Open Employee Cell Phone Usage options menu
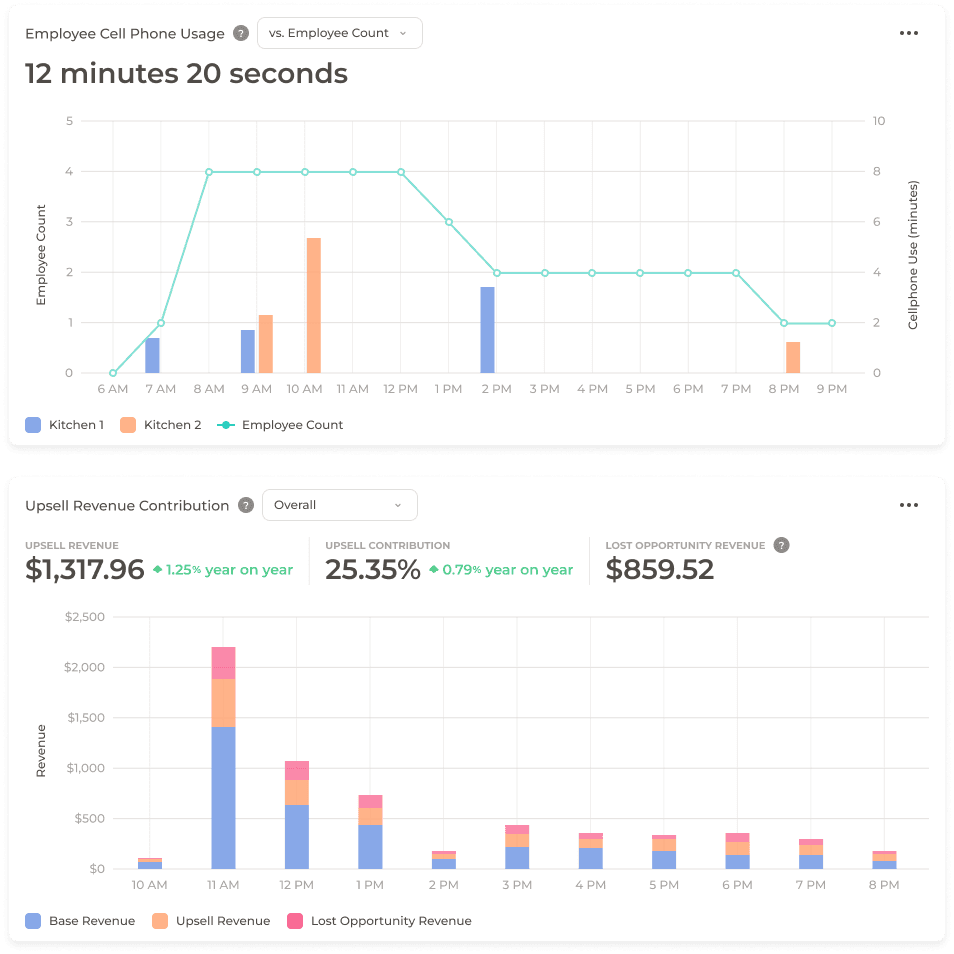The height and width of the screenshot is (954, 954). [908, 33]
